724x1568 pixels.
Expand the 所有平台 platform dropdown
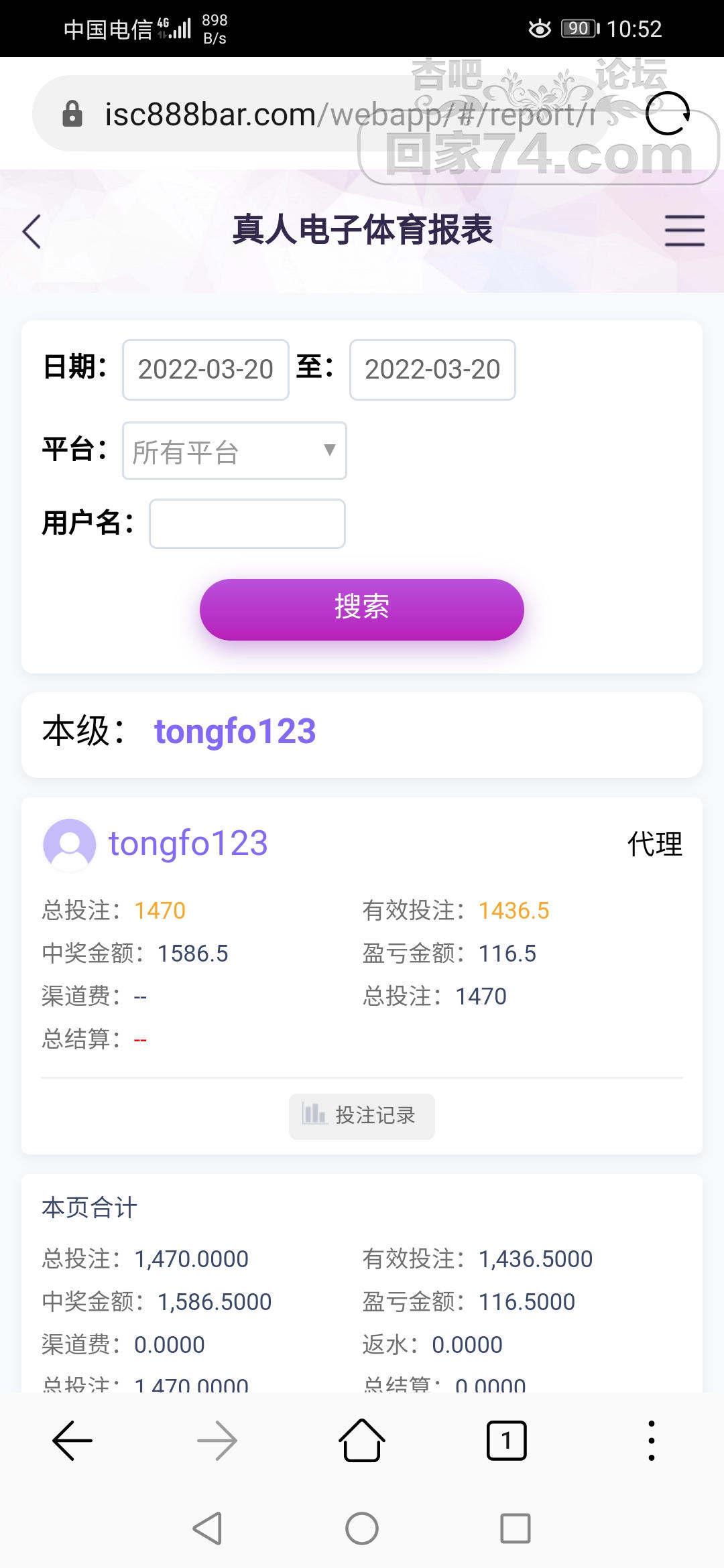tap(234, 451)
